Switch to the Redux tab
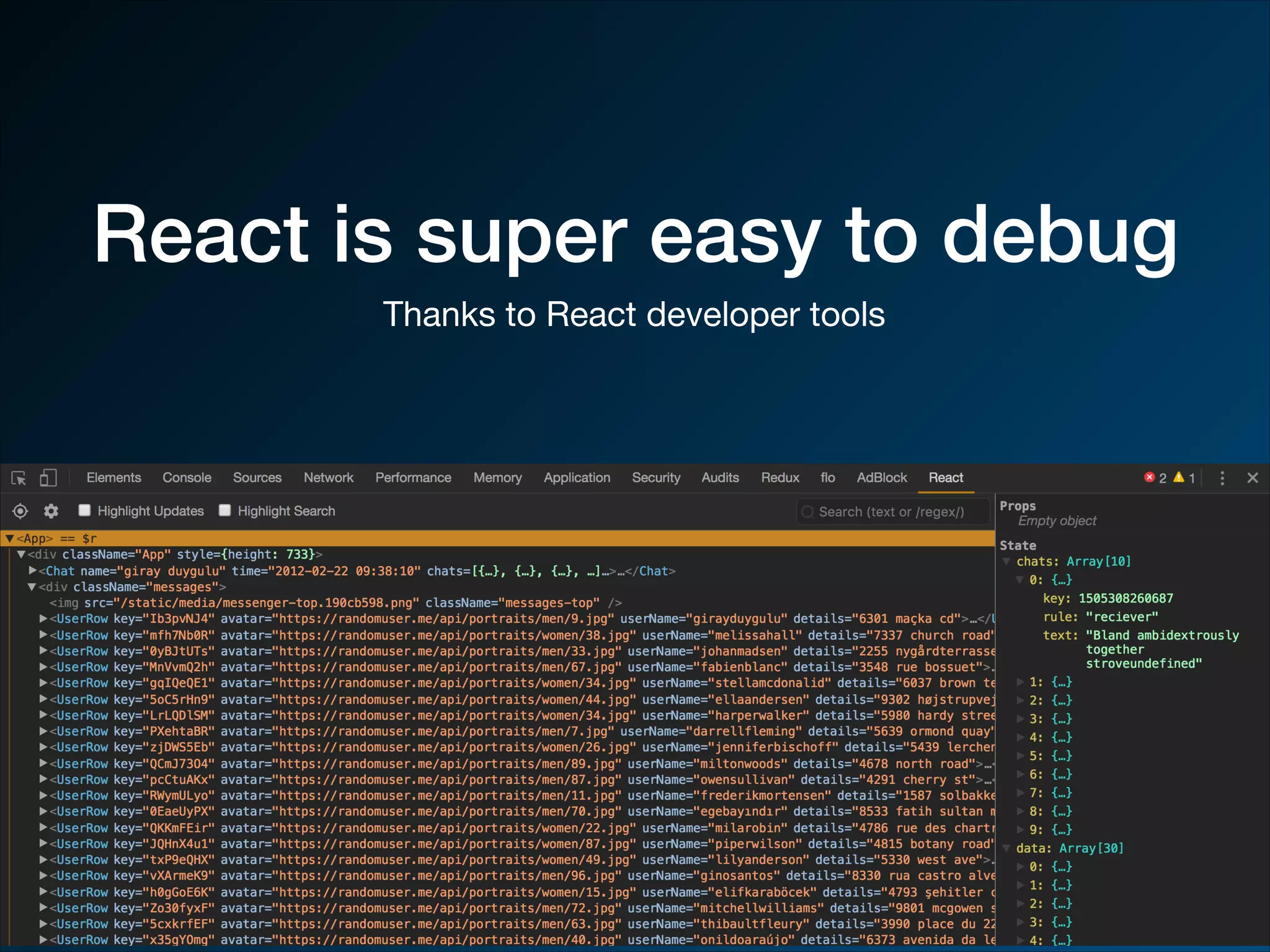The height and width of the screenshot is (952, 1270). pyautogui.click(x=779, y=478)
